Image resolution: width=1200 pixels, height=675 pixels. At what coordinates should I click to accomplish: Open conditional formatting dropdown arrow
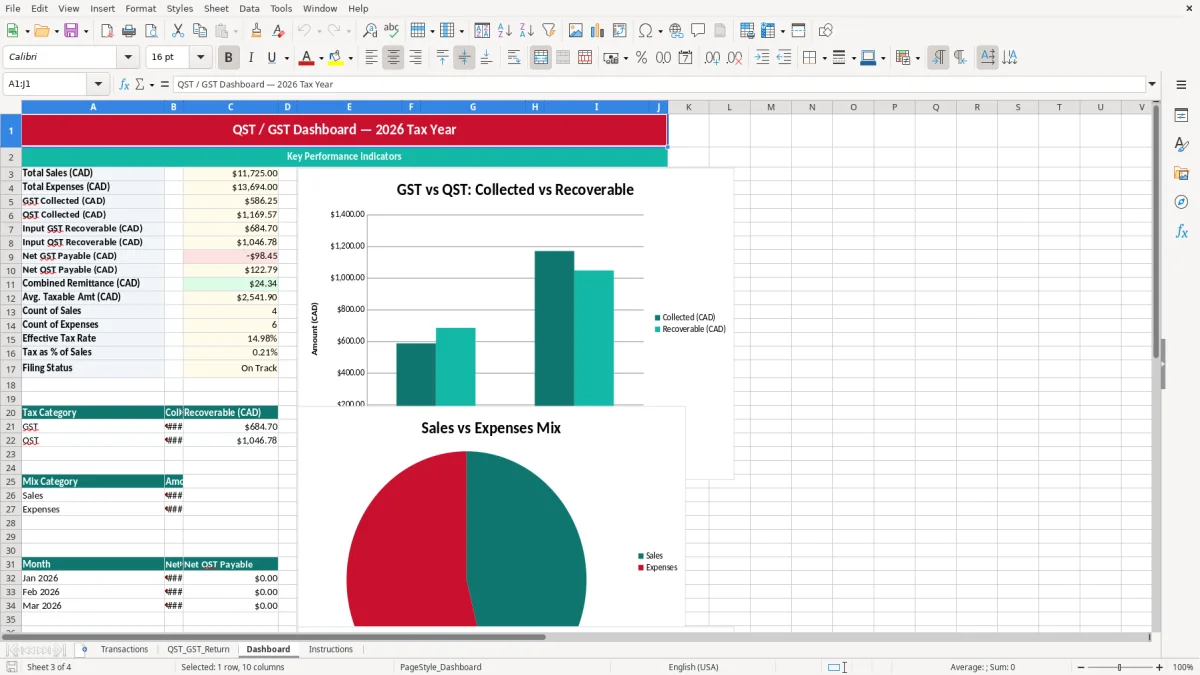(x=917, y=58)
